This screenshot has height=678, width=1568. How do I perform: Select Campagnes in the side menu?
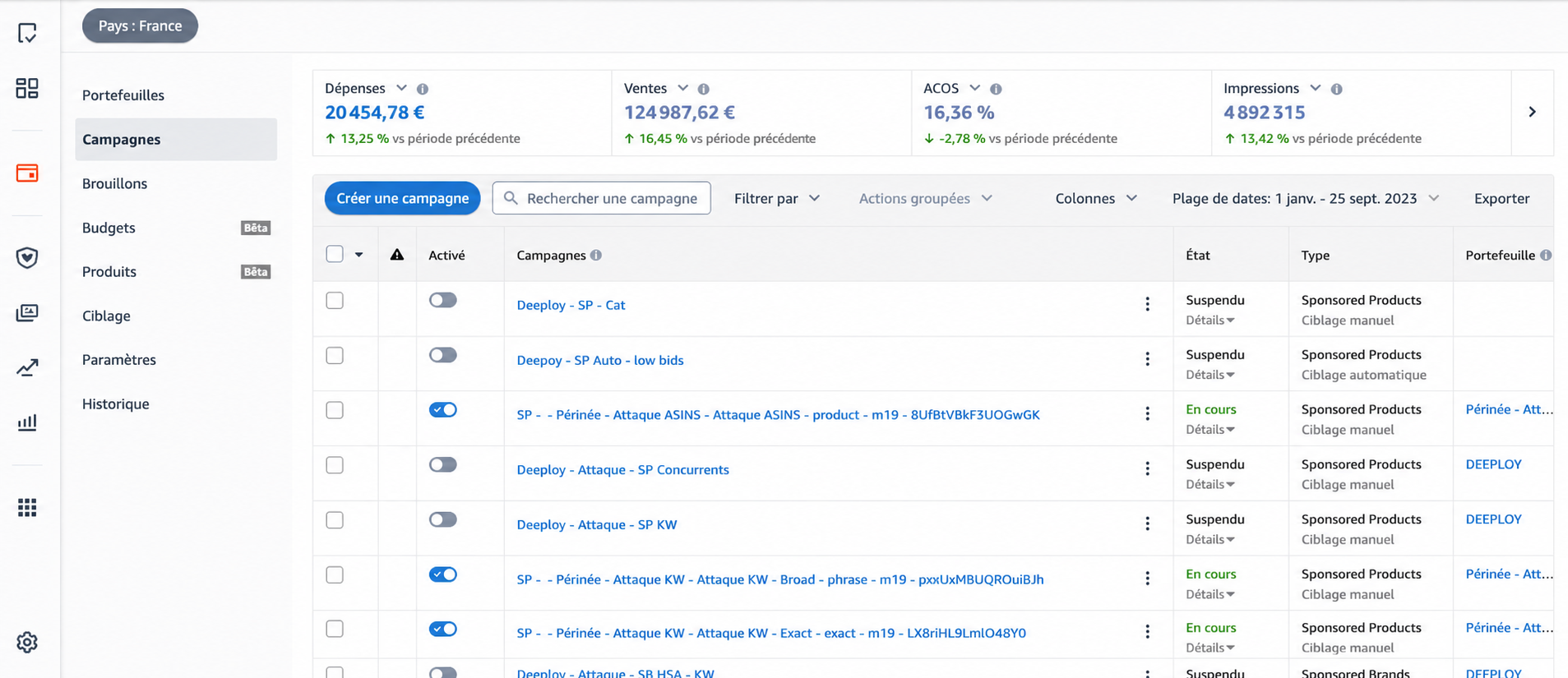click(176, 140)
